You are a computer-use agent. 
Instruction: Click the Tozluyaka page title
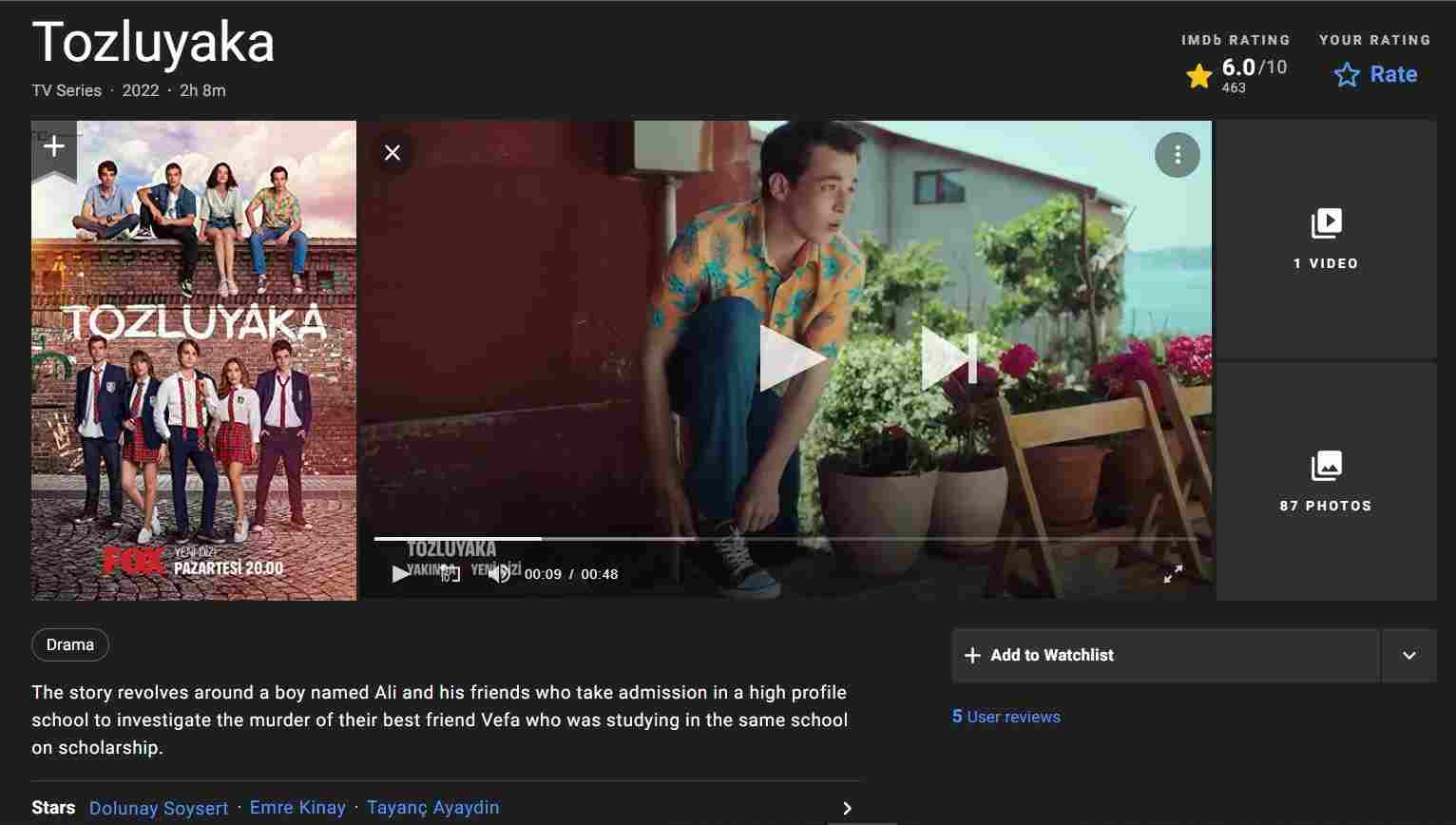[153, 43]
